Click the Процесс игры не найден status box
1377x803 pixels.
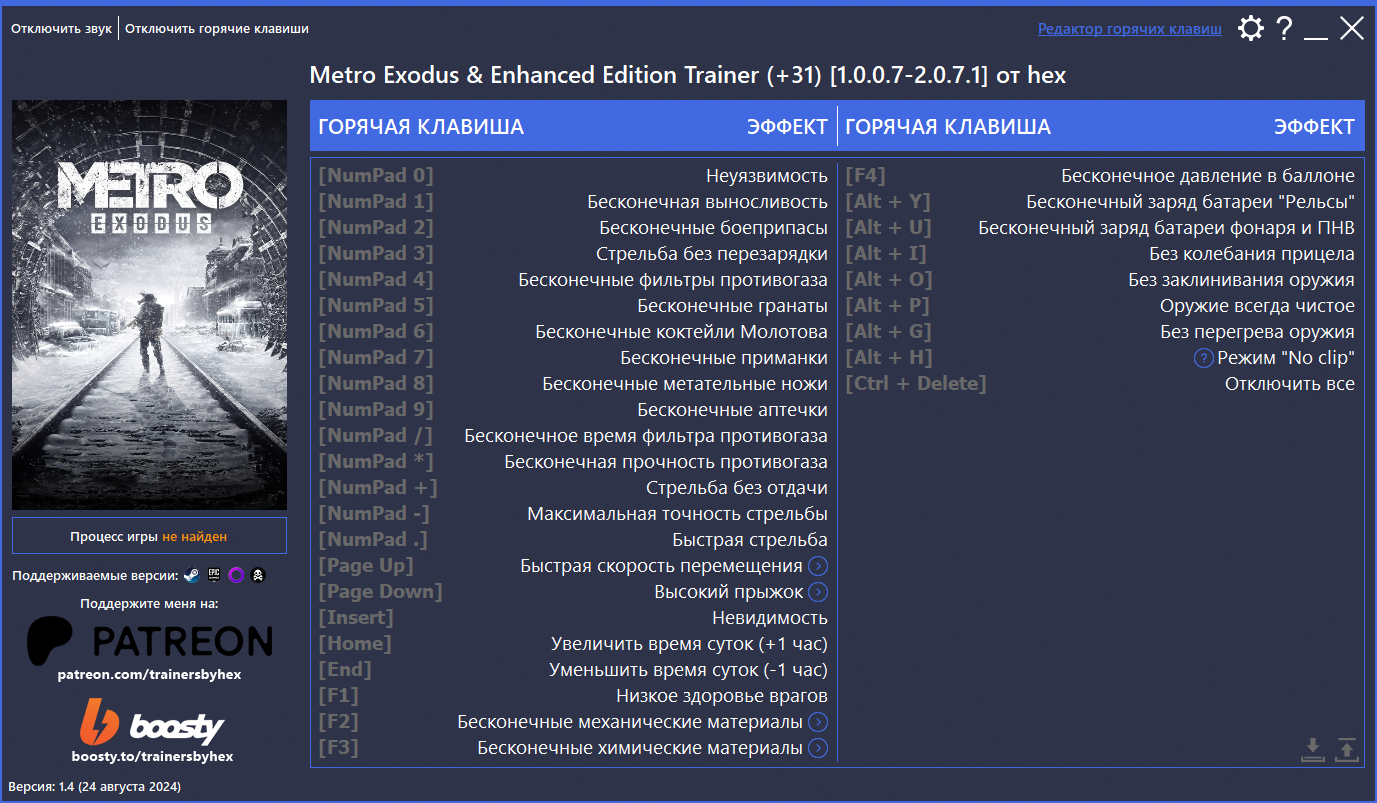pos(149,536)
